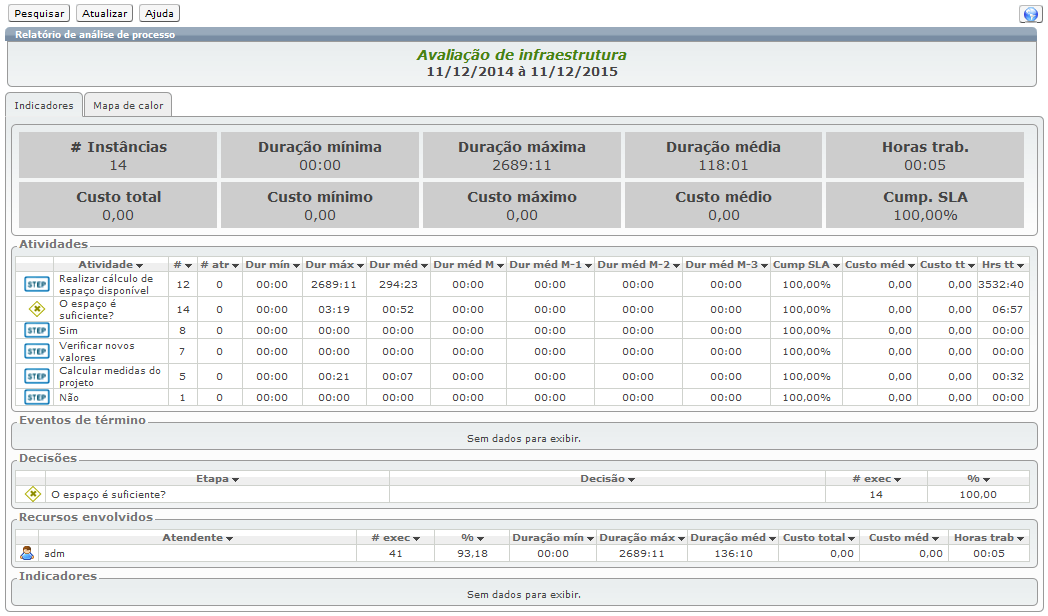Switch to the Mapa de calor tab
This screenshot has height=616, width=1048.
coord(128,105)
